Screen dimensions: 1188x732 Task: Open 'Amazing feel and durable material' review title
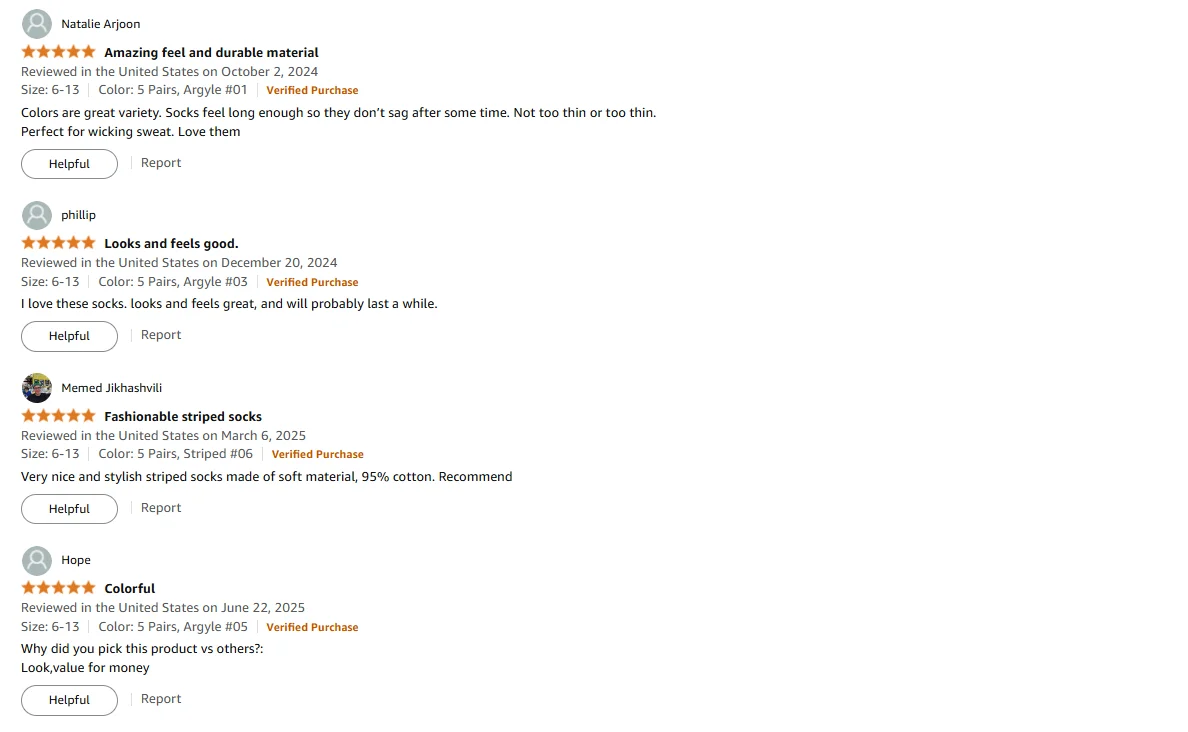click(x=211, y=52)
